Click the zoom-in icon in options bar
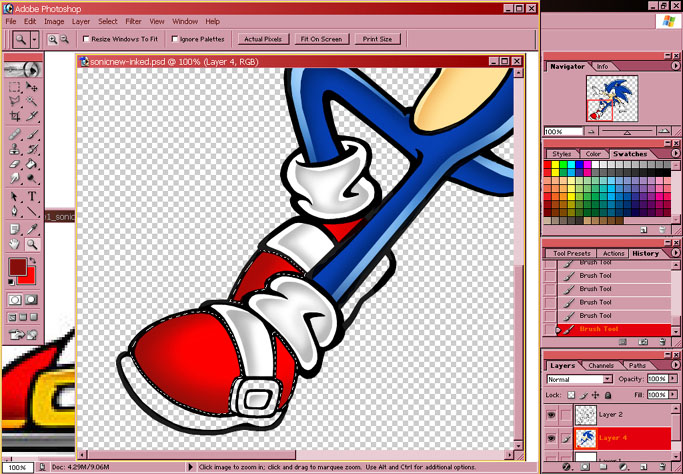The width and height of the screenshot is (683, 474). (x=53, y=39)
